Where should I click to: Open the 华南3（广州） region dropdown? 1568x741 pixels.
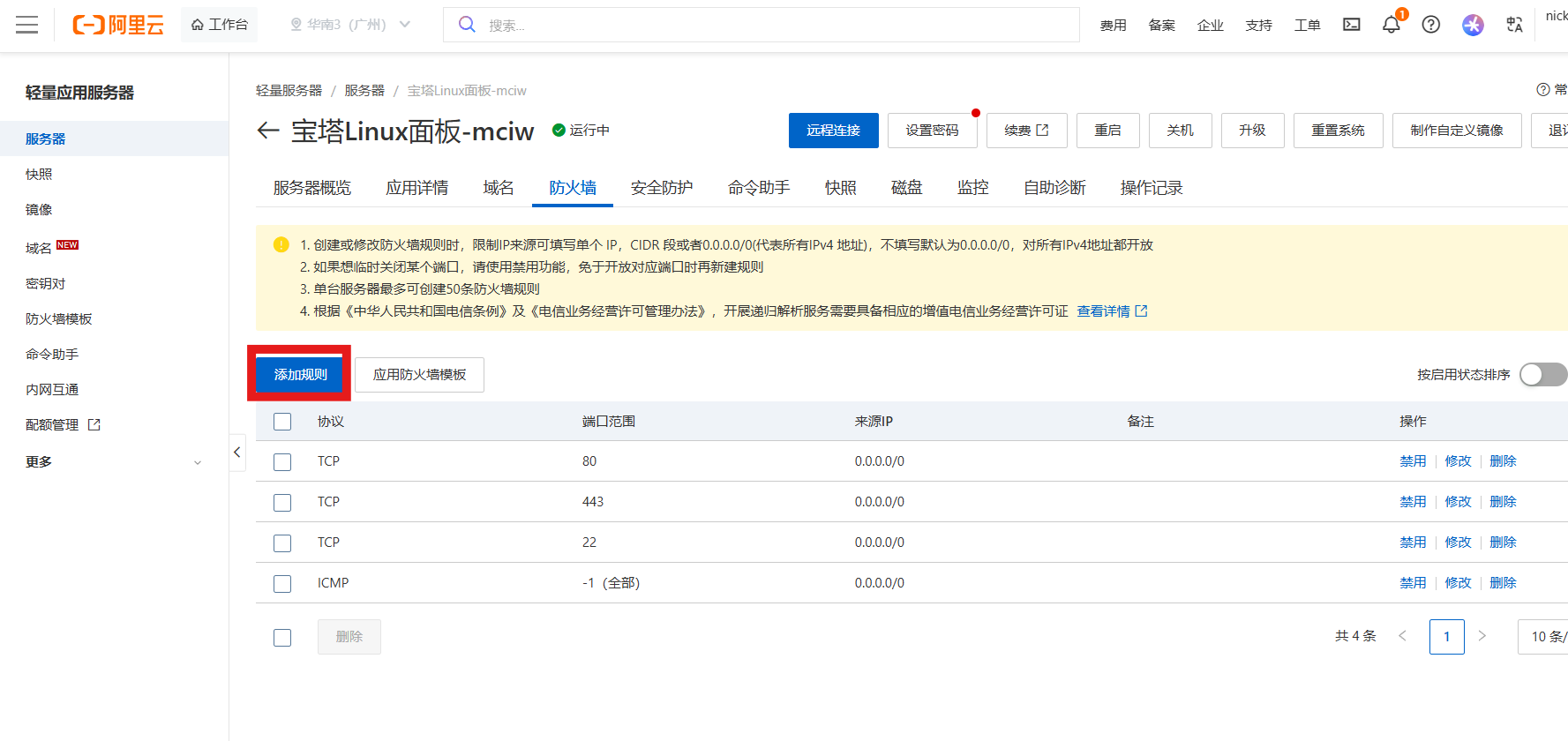click(351, 25)
